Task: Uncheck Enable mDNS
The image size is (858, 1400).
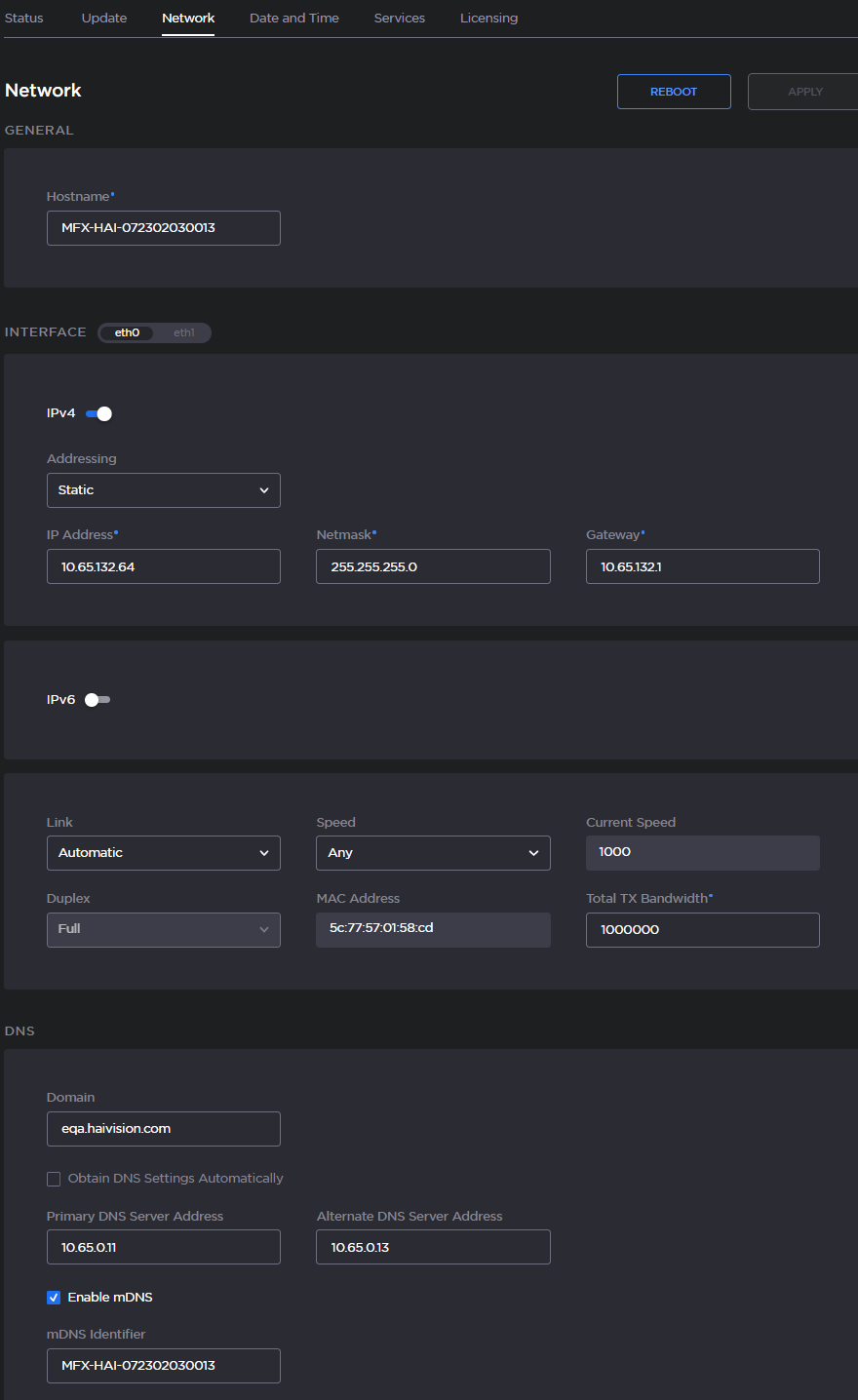Action: point(54,1297)
